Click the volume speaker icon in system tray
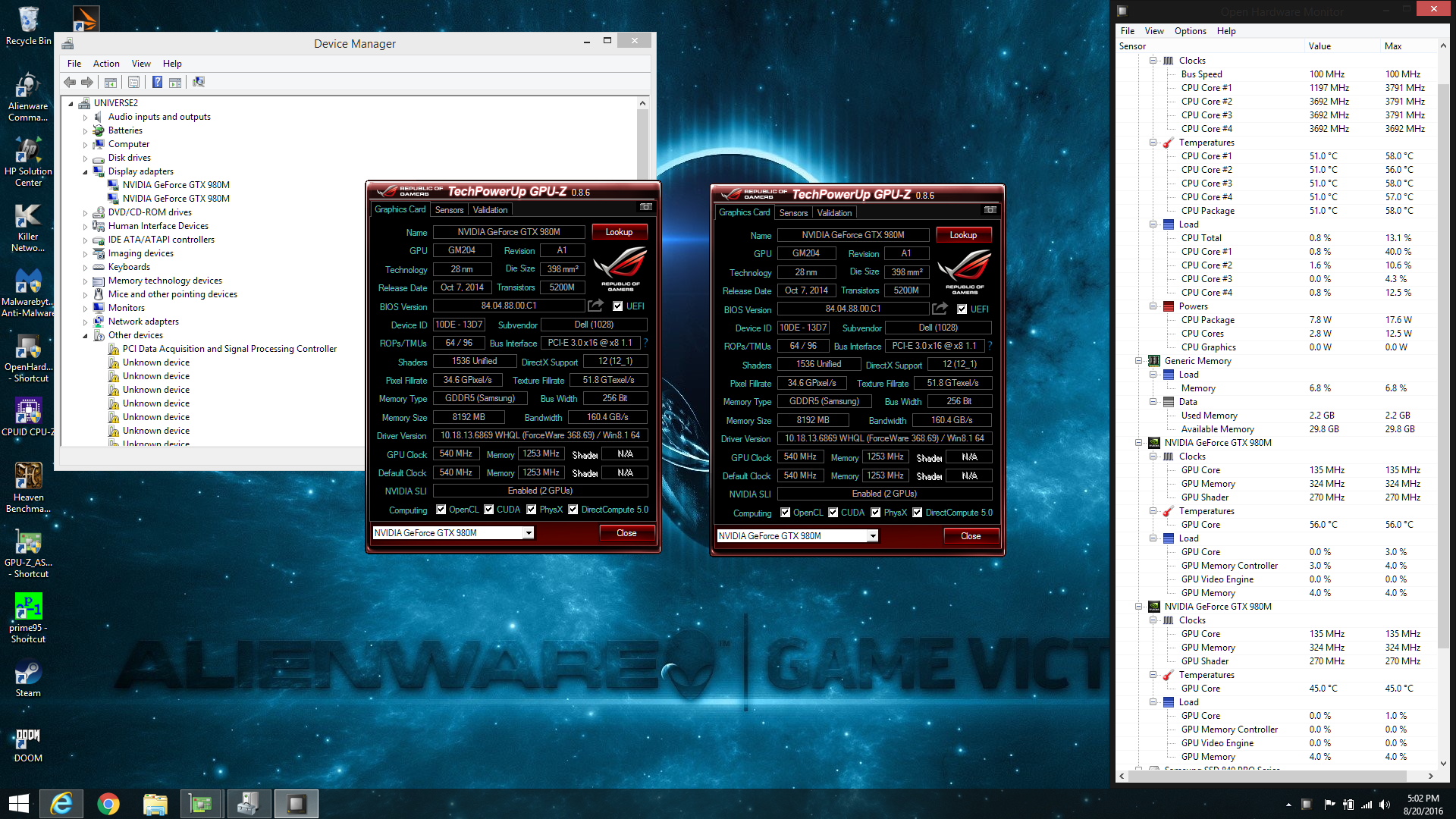 click(x=1385, y=805)
